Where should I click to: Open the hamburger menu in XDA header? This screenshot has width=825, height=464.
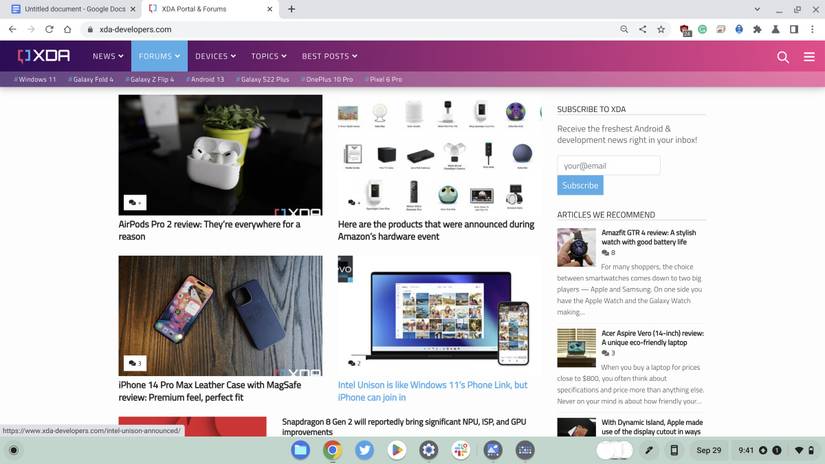pyautogui.click(x=809, y=56)
